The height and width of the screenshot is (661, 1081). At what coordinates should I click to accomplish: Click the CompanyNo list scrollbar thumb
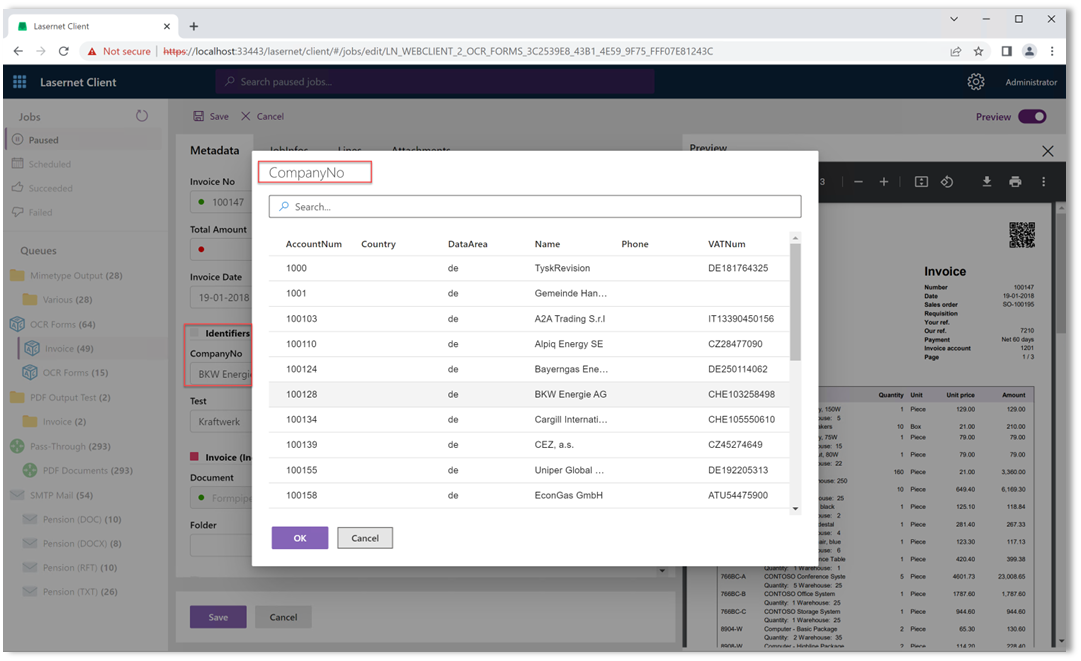795,301
